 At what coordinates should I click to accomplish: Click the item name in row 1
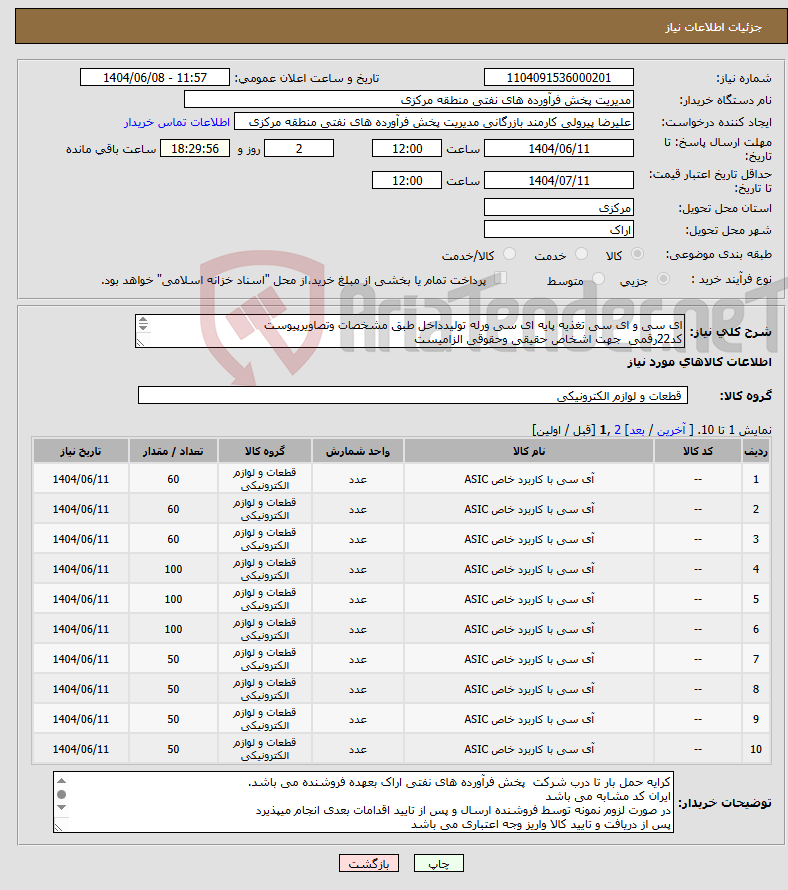(x=529, y=479)
